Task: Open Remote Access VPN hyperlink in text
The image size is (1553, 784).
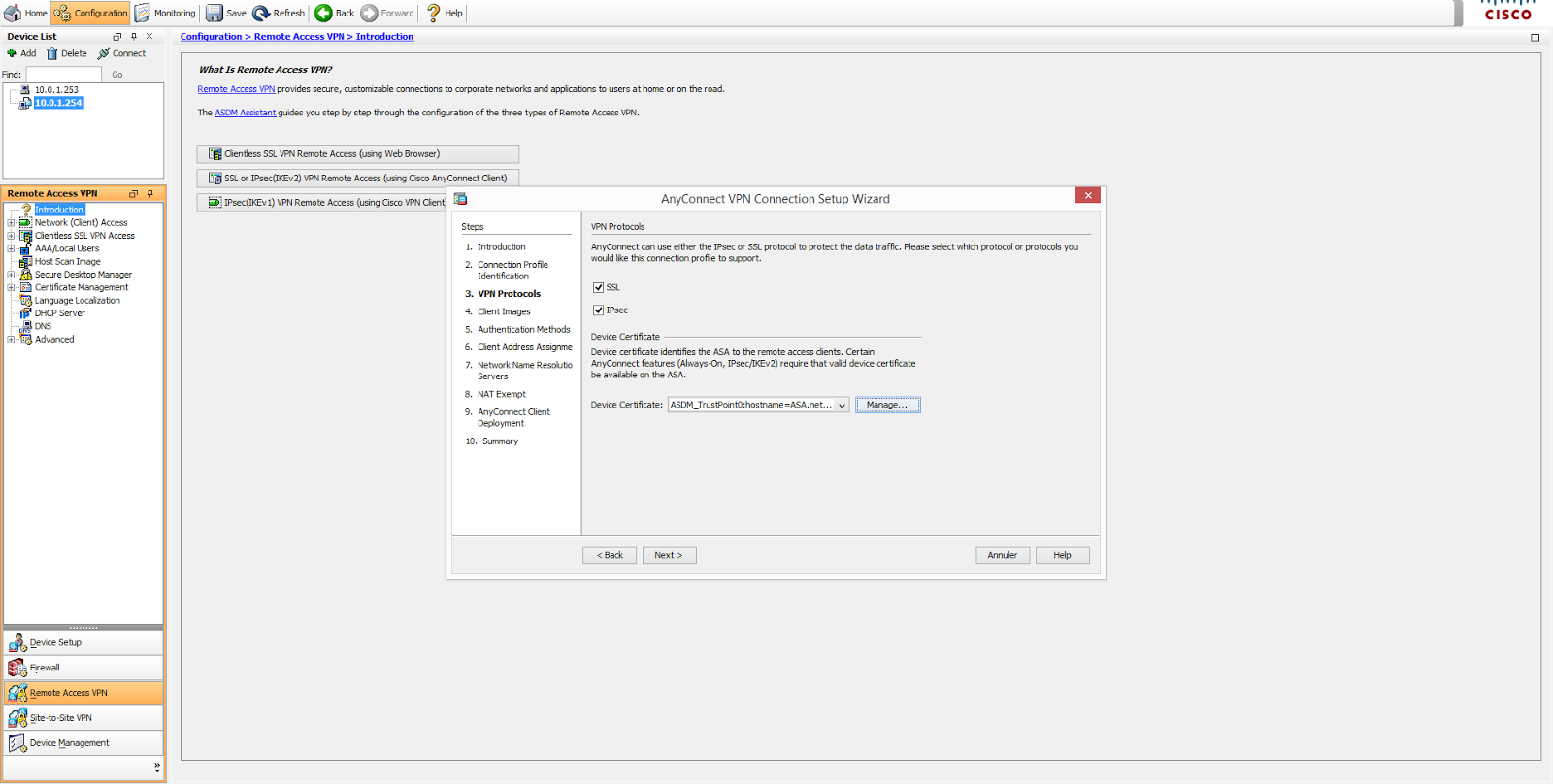Action: pyautogui.click(x=236, y=89)
